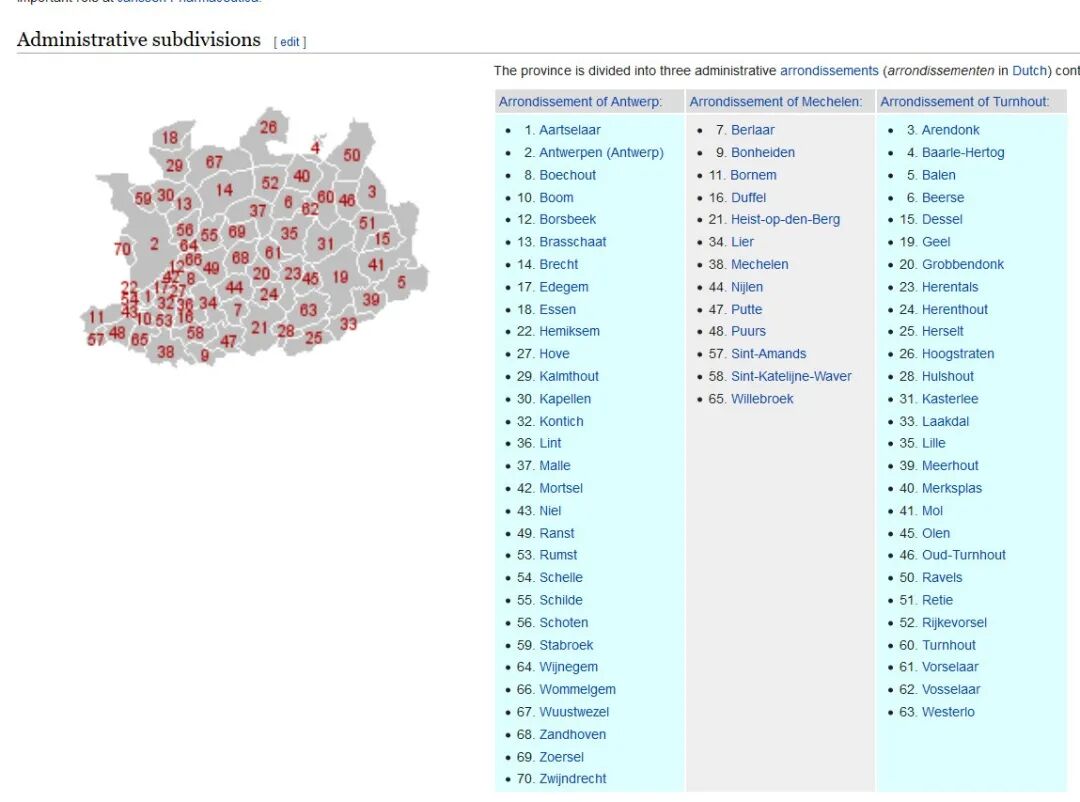Open the Arendonk link
Viewport: 1080px width, 802px height.
tap(951, 130)
